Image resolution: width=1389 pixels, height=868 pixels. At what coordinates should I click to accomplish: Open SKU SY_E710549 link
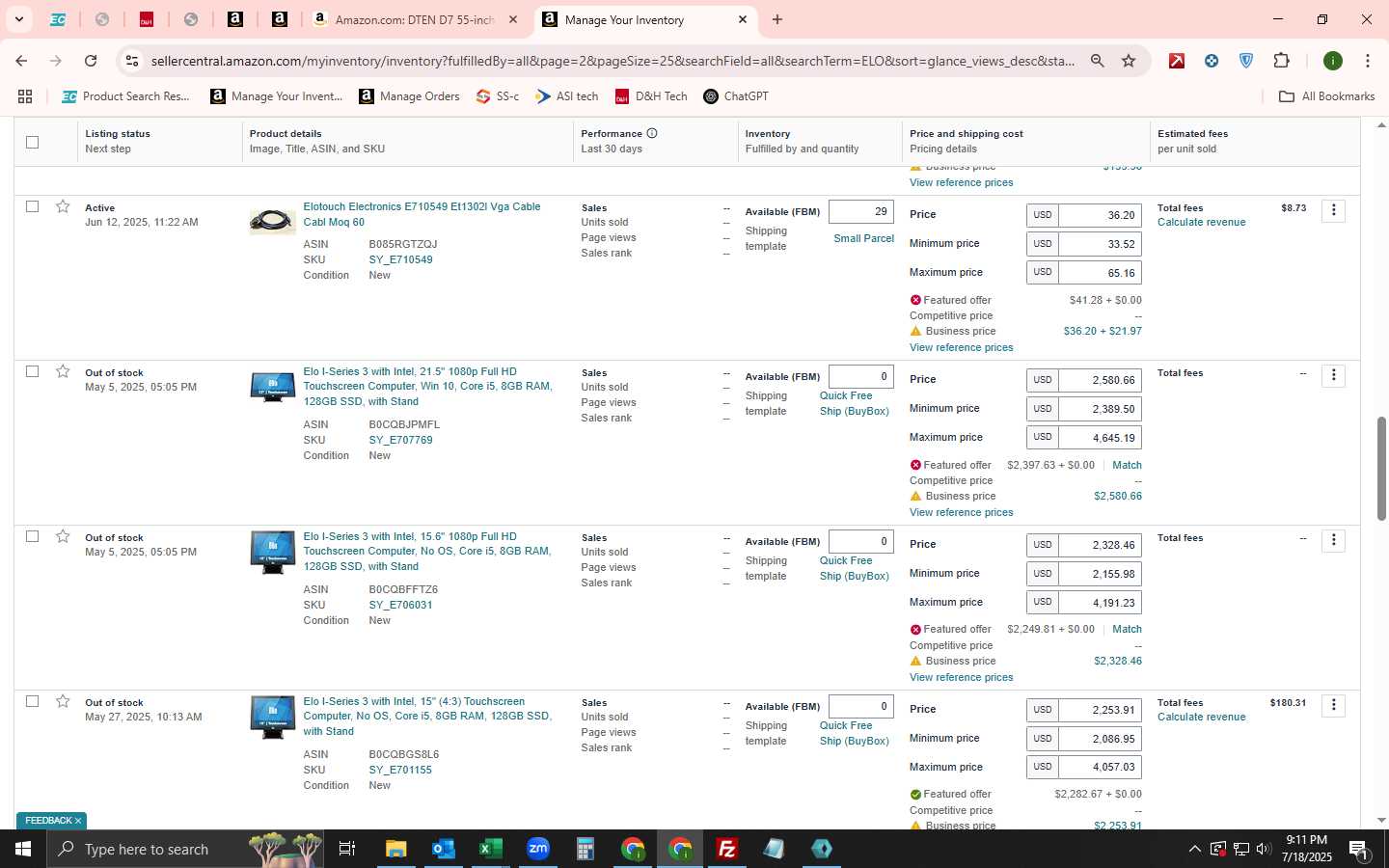(400, 259)
